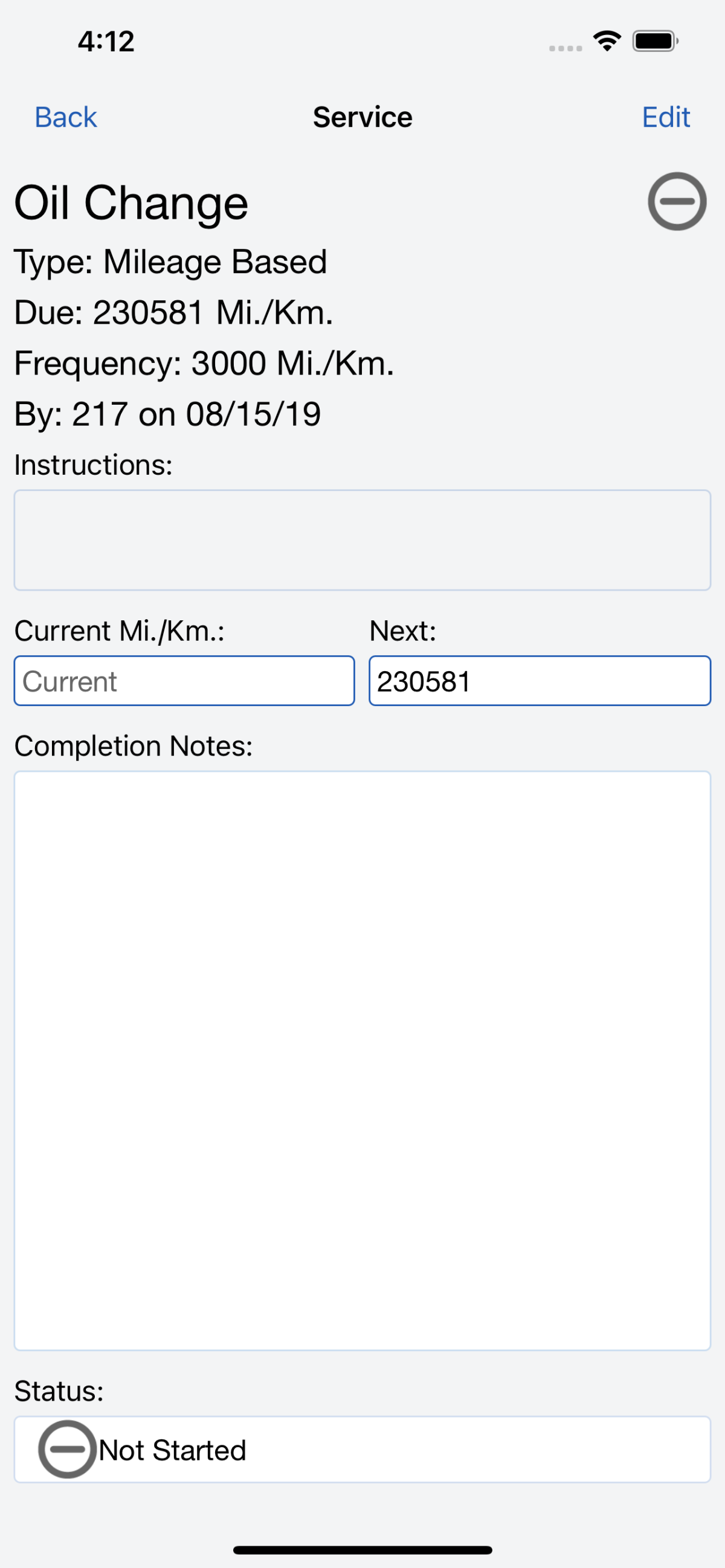Image resolution: width=725 pixels, height=1568 pixels.
Task: Click inside the Completion Notes text area
Action: (x=362, y=1061)
